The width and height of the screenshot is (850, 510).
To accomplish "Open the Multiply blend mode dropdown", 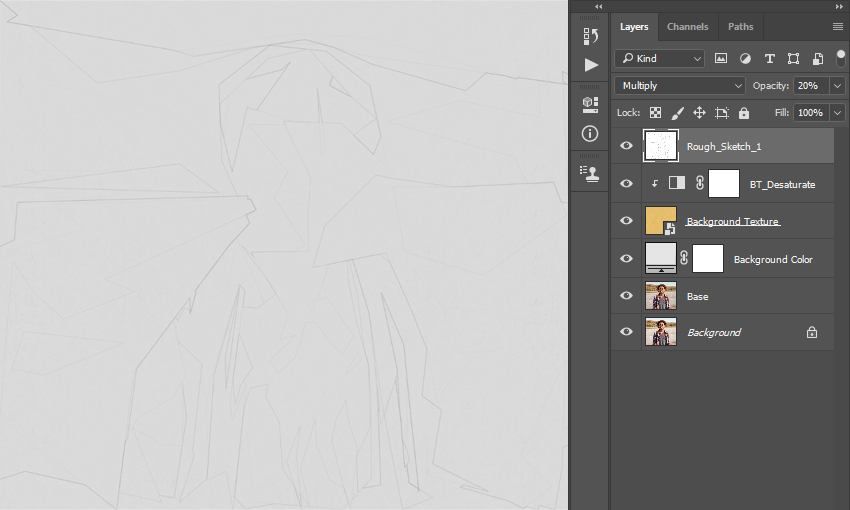I will click(x=680, y=86).
